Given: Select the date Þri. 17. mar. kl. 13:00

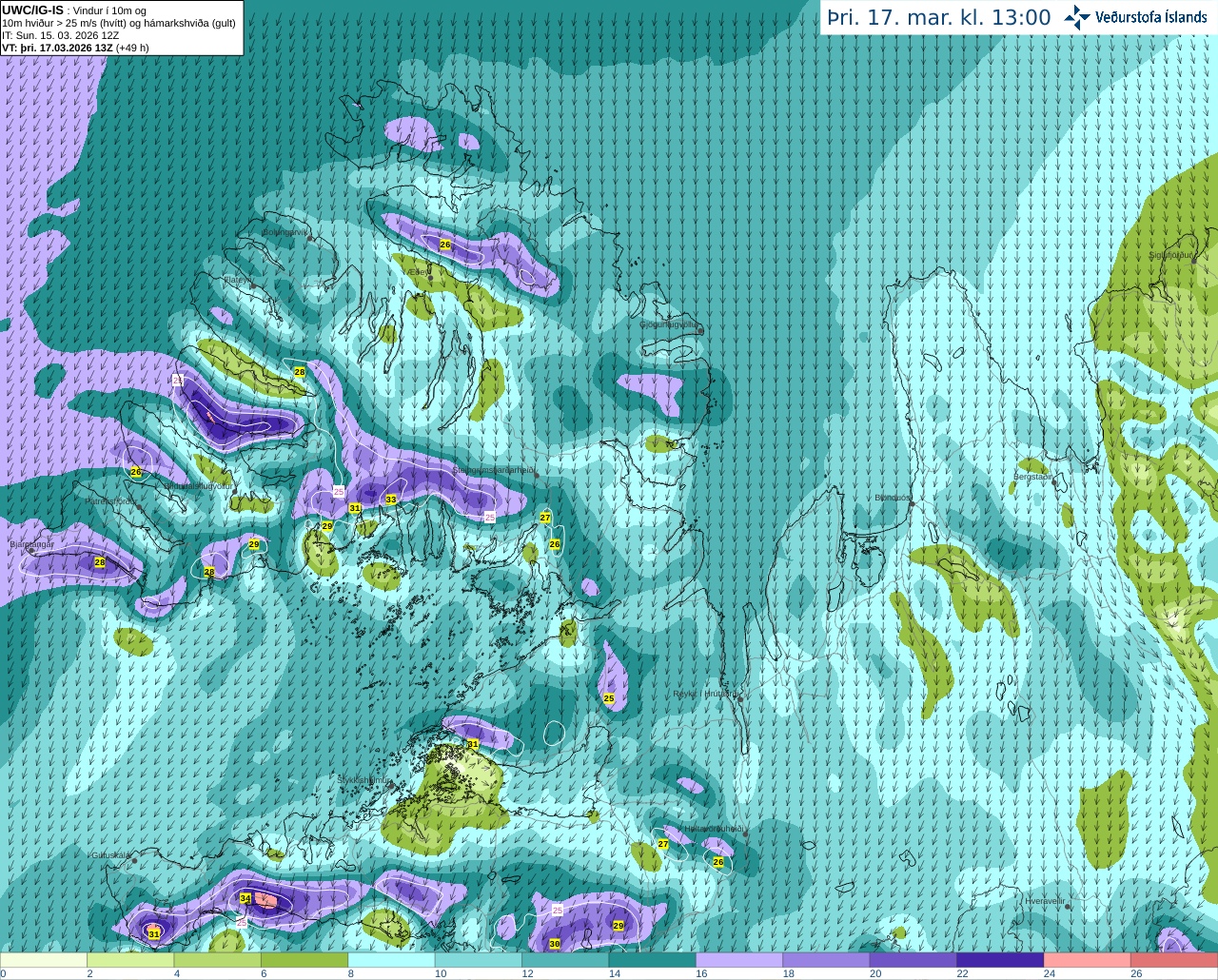Looking at the screenshot, I should tap(939, 18).
